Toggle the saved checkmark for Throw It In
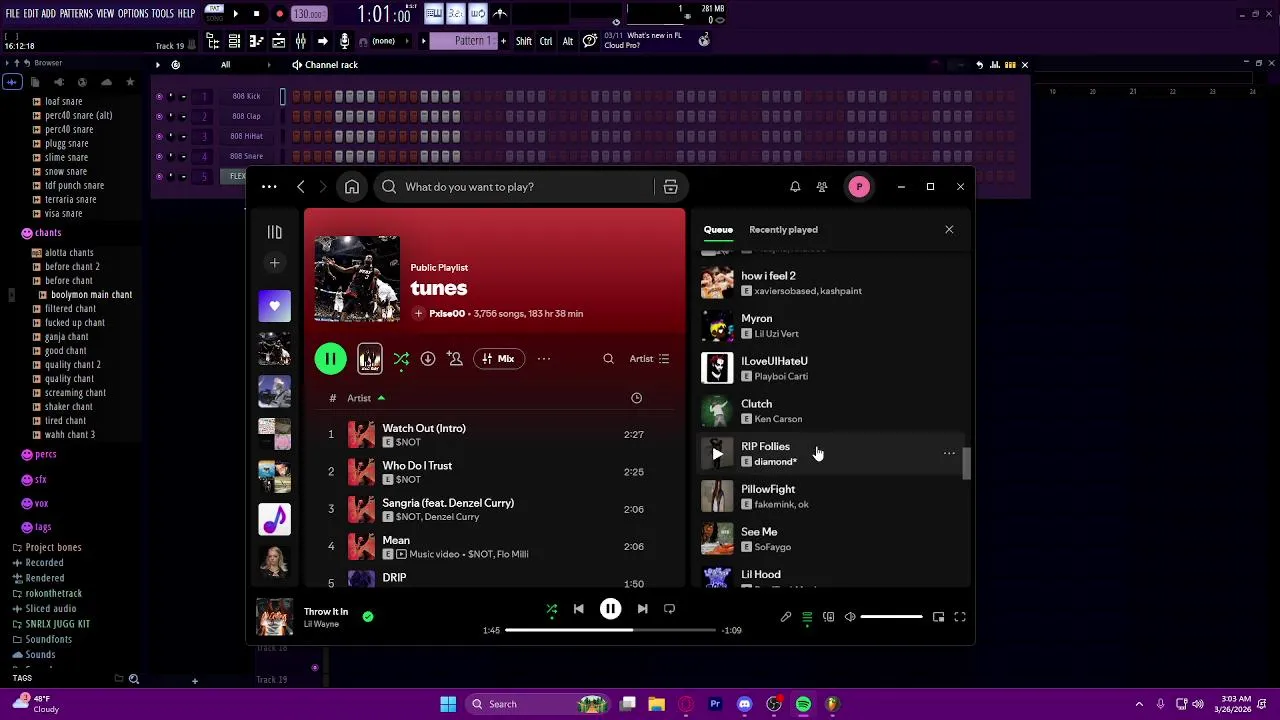The image size is (1280, 720). [368, 617]
